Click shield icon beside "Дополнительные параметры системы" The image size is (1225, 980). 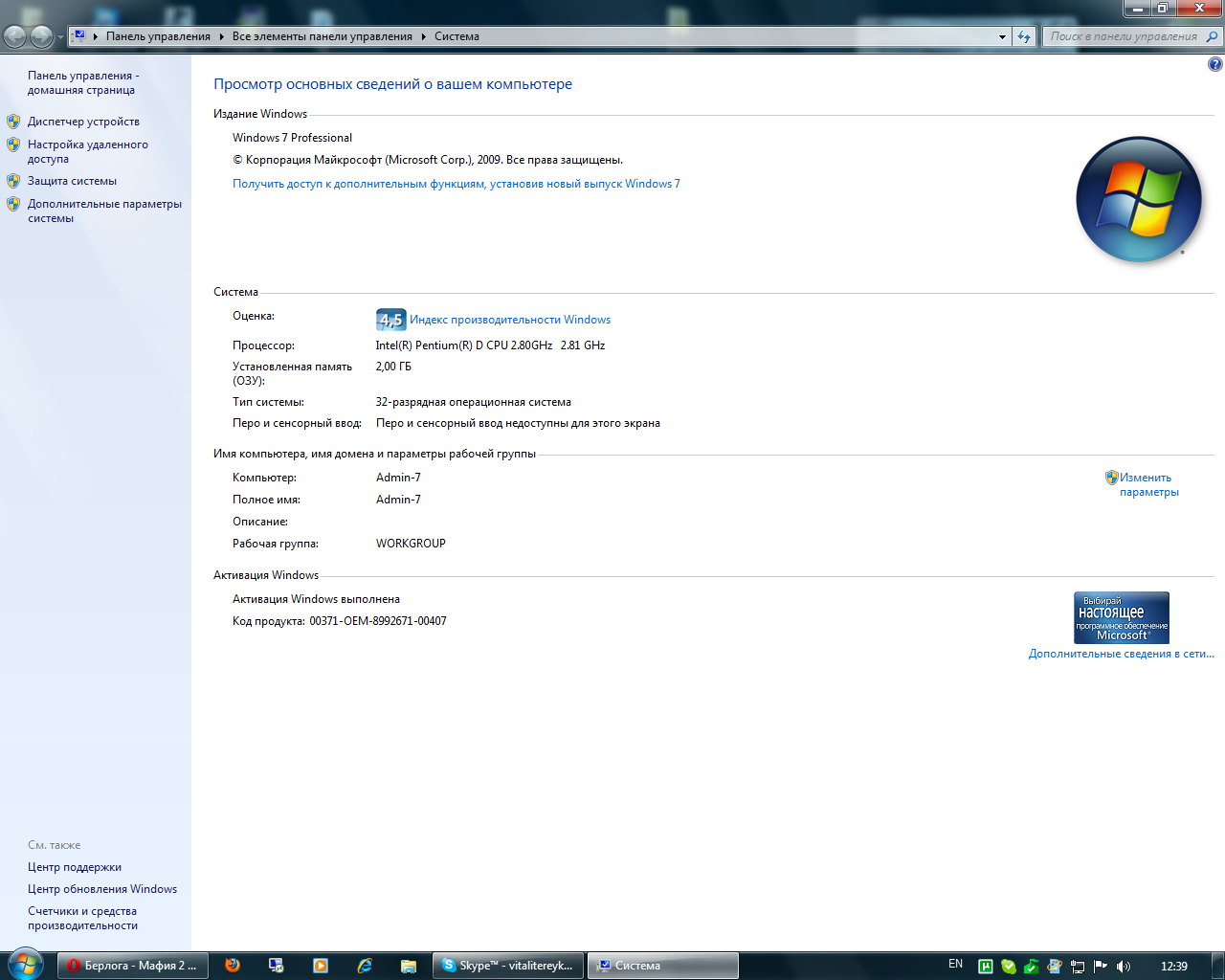click(13, 204)
